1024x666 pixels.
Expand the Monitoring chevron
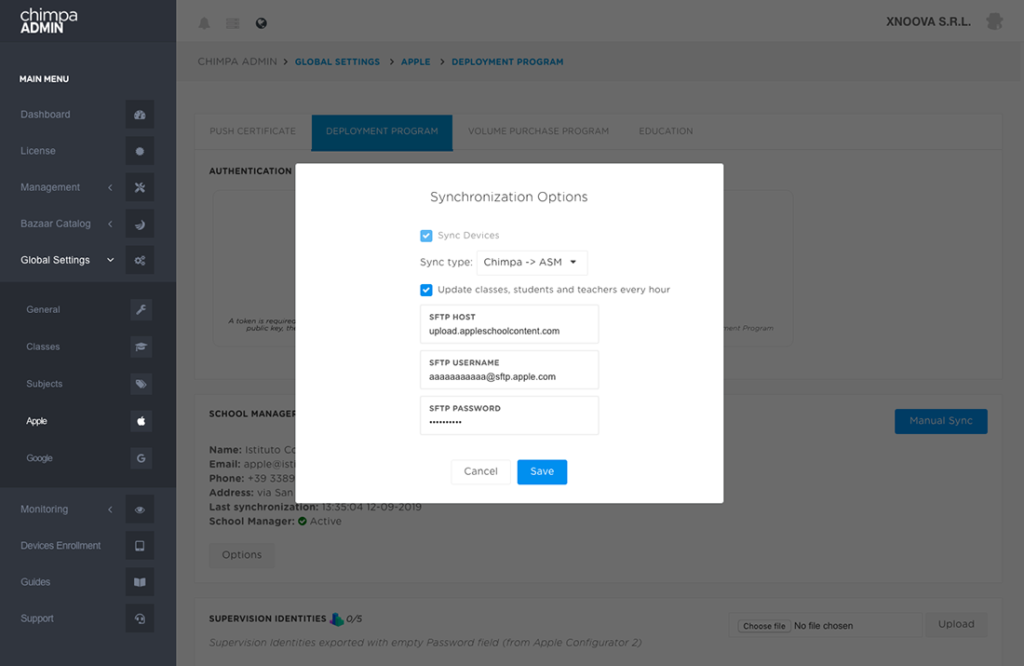(x=110, y=509)
